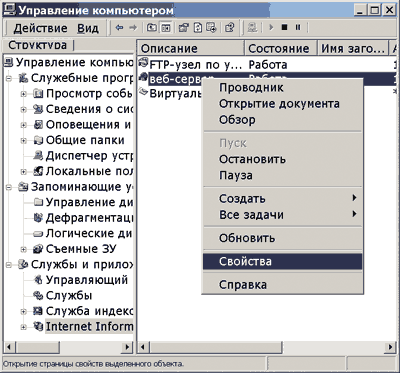Viewport: 400px width, 373px height.
Task: Expand the Оповещения и журналы node
Action: (x=24, y=125)
